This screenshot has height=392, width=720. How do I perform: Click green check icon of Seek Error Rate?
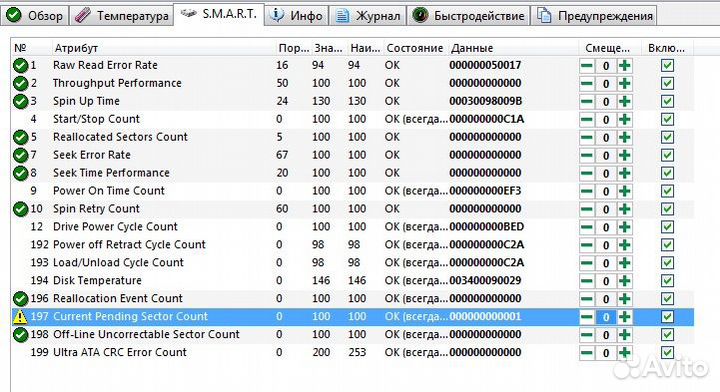pos(20,155)
